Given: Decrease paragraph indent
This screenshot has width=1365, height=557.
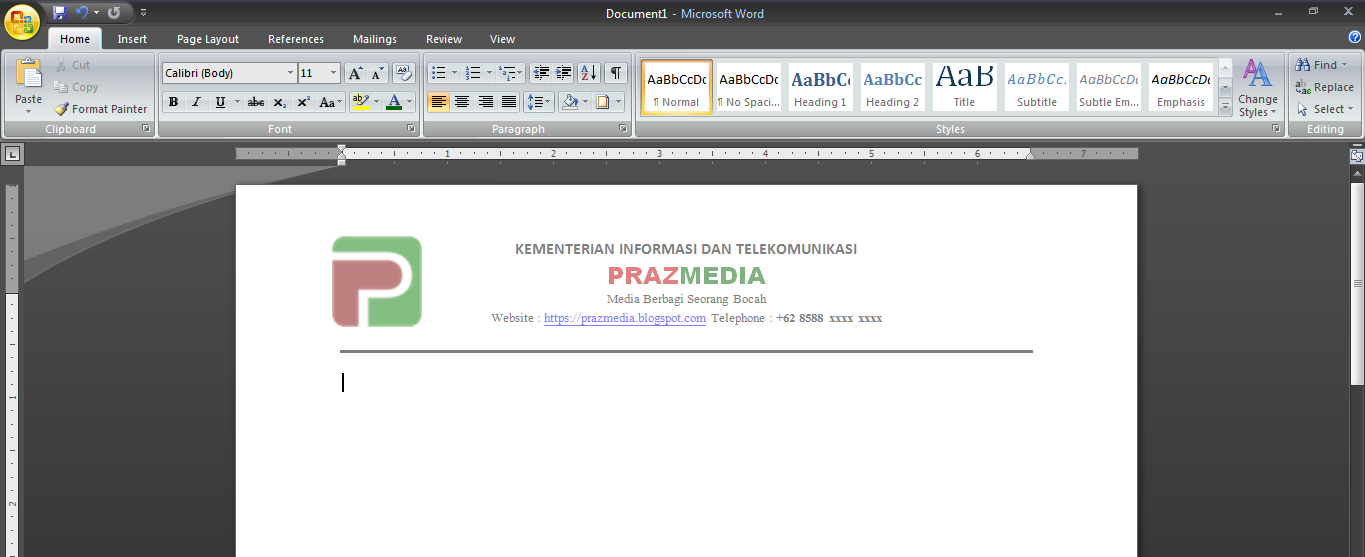Looking at the screenshot, I should pyautogui.click(x=541, y=73).
